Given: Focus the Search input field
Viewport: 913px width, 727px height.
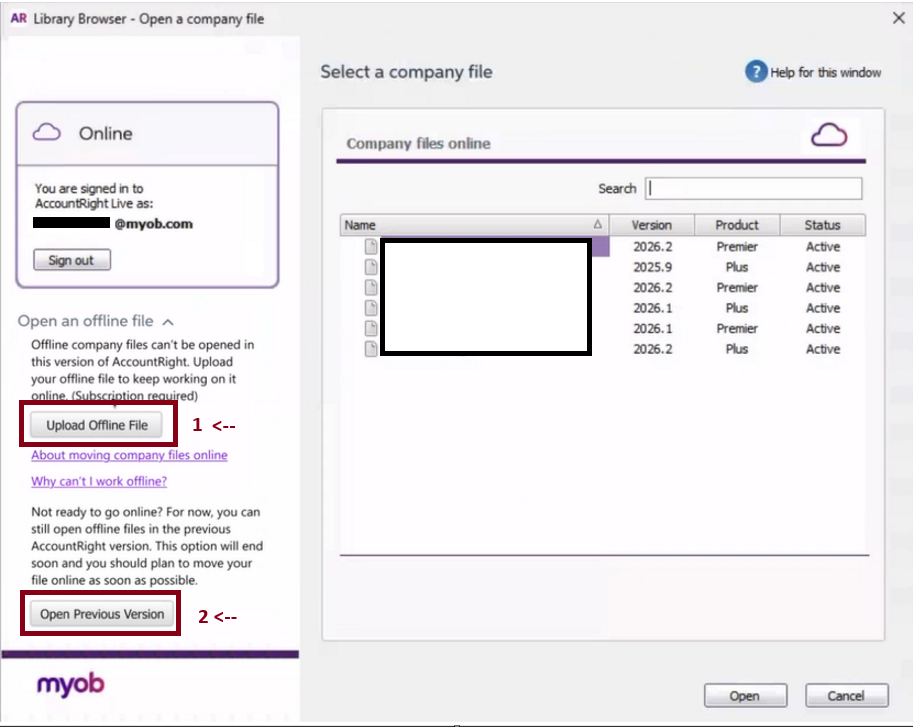Looking at the screenshot, I should coord(753,189).
